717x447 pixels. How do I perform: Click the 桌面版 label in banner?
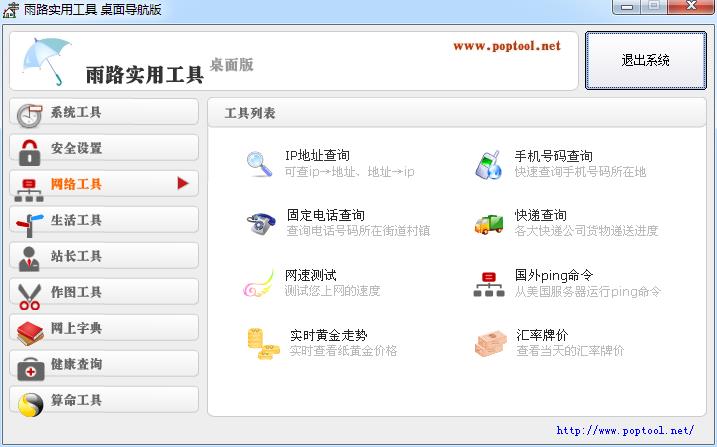[231, 65]
